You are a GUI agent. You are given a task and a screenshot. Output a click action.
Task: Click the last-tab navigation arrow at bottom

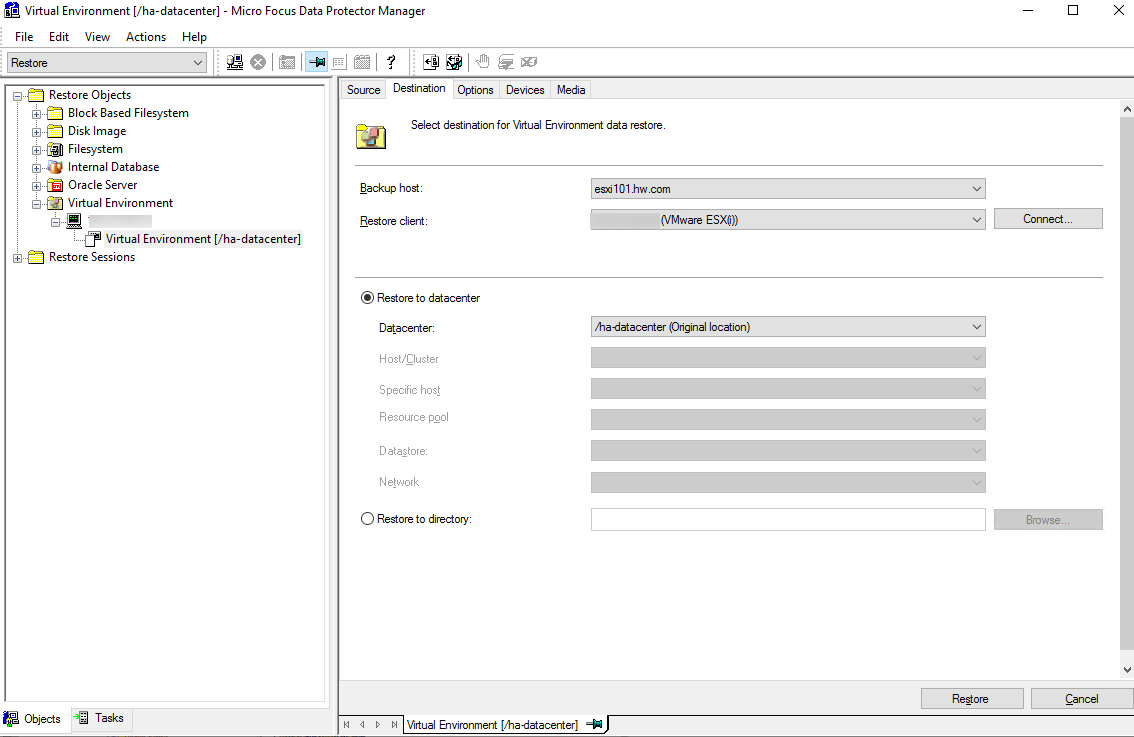(394, 724)
